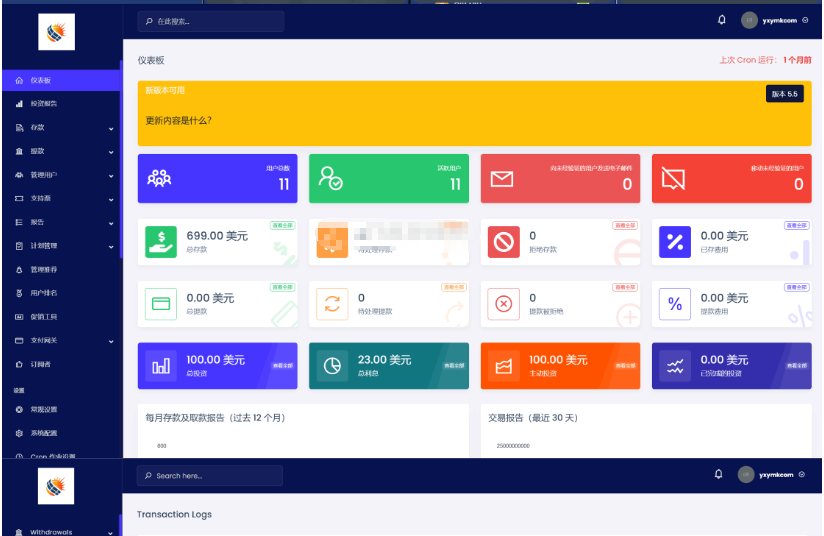This screenshot has width=824, height=536.
Task: Click 查看全部 on the 699.00 美元 总存款 card
Action: (283, 225)
